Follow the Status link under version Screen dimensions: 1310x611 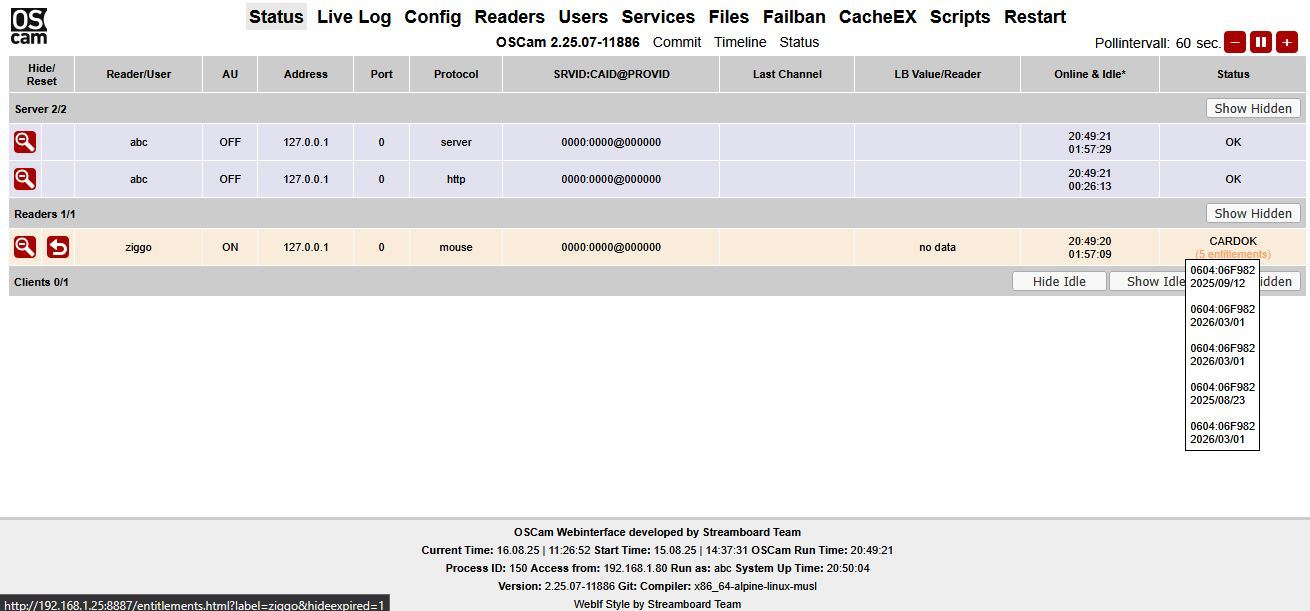coord(799,42)
